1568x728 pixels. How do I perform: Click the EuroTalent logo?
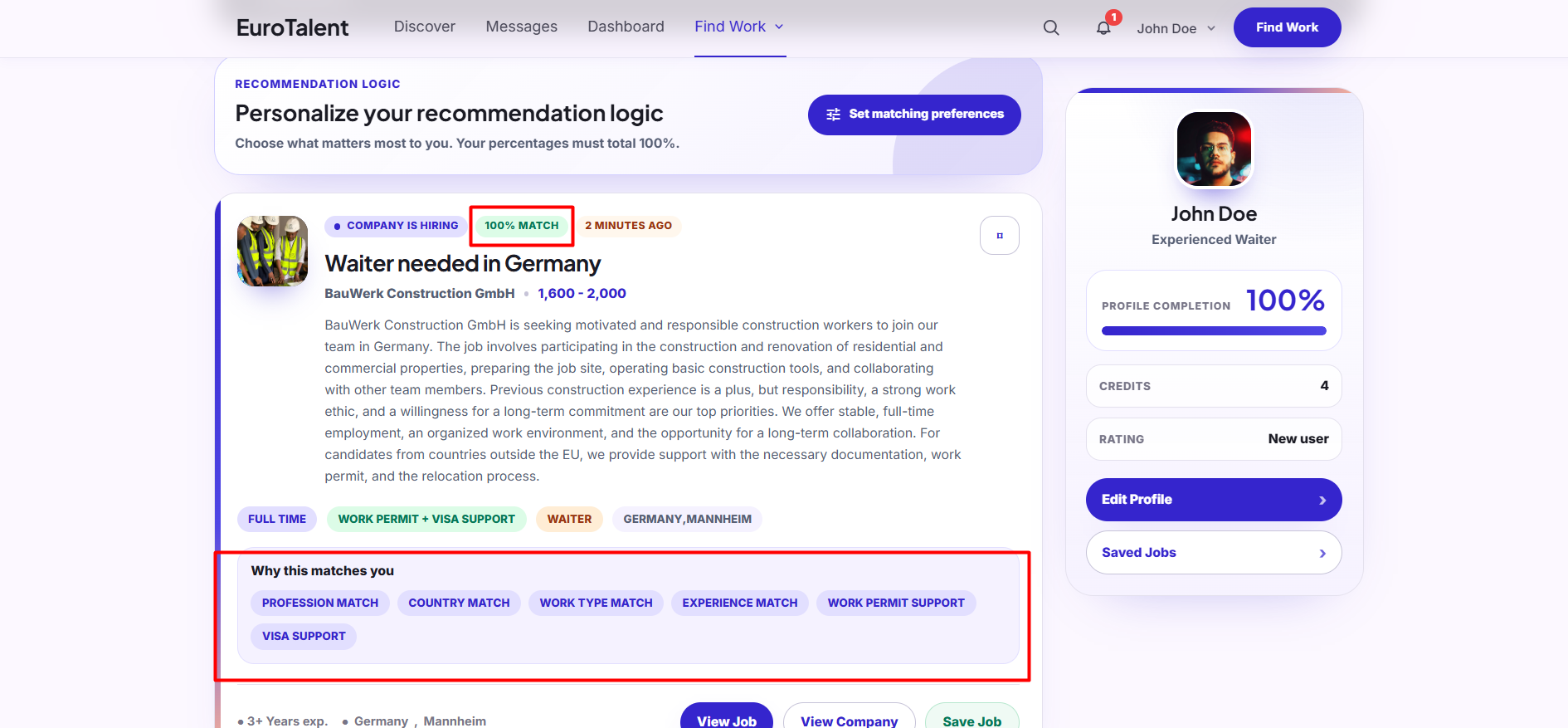292,27
